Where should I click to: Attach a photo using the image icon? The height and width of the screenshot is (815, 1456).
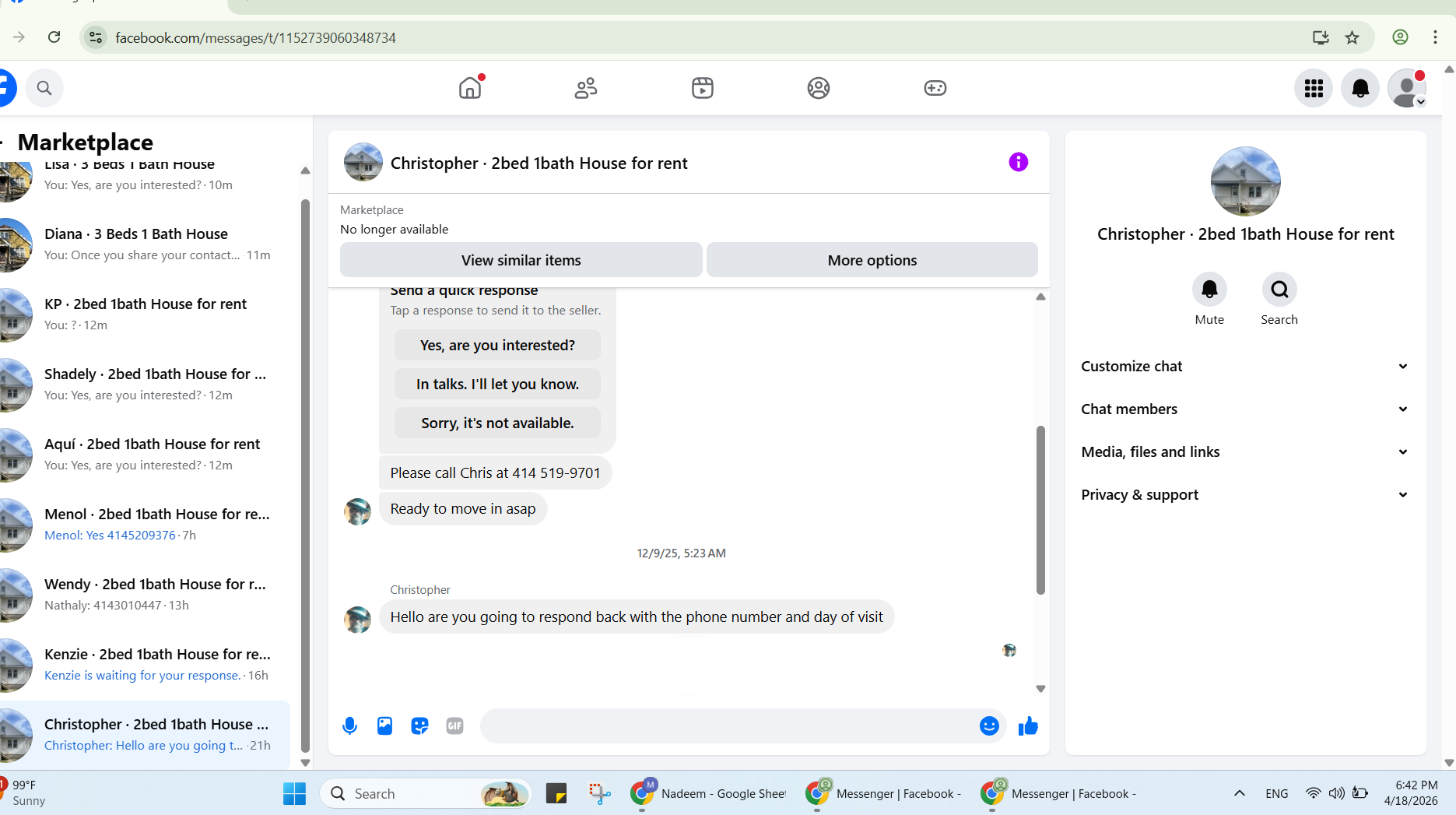[384, 726]
